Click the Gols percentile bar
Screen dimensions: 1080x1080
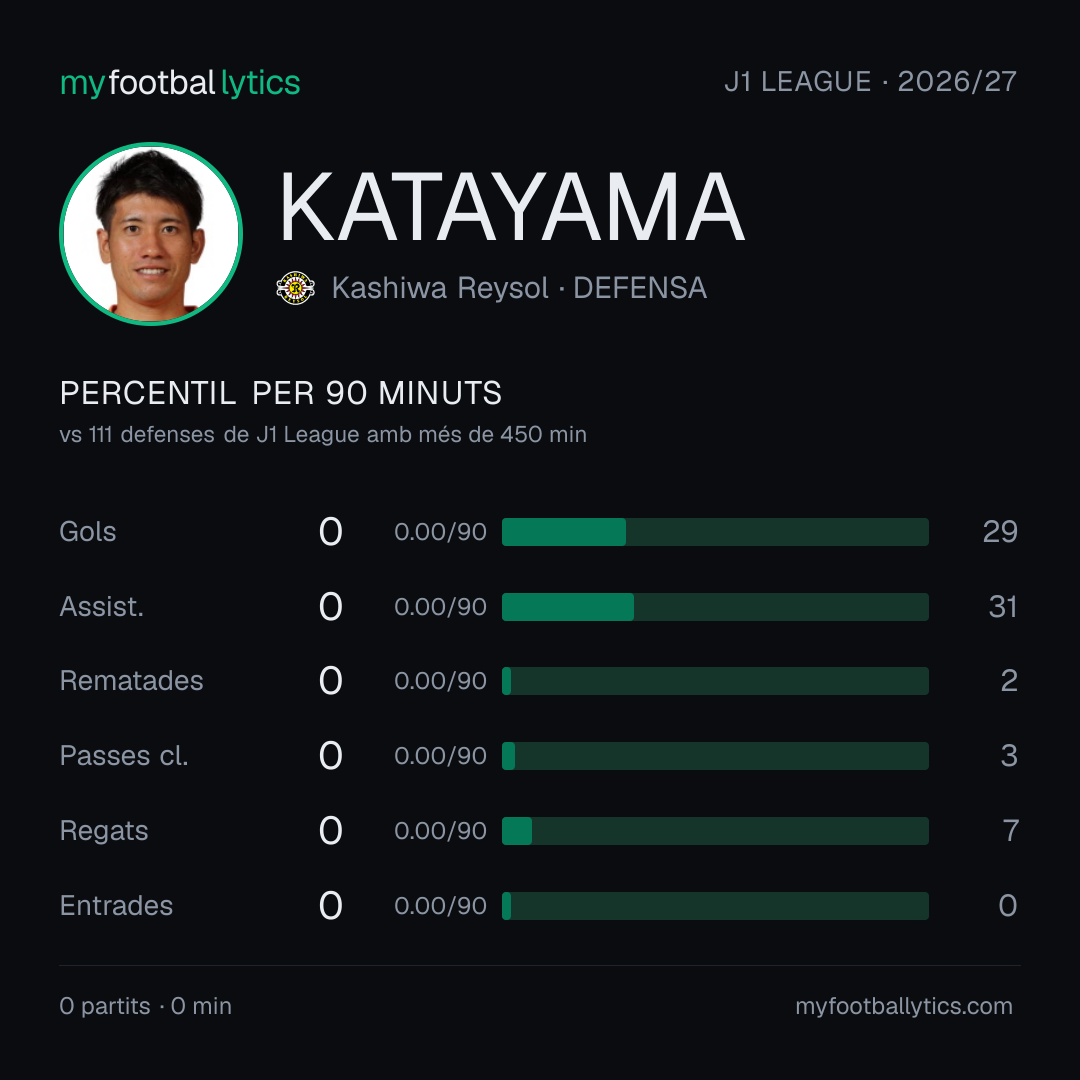(x=715, y=532)
